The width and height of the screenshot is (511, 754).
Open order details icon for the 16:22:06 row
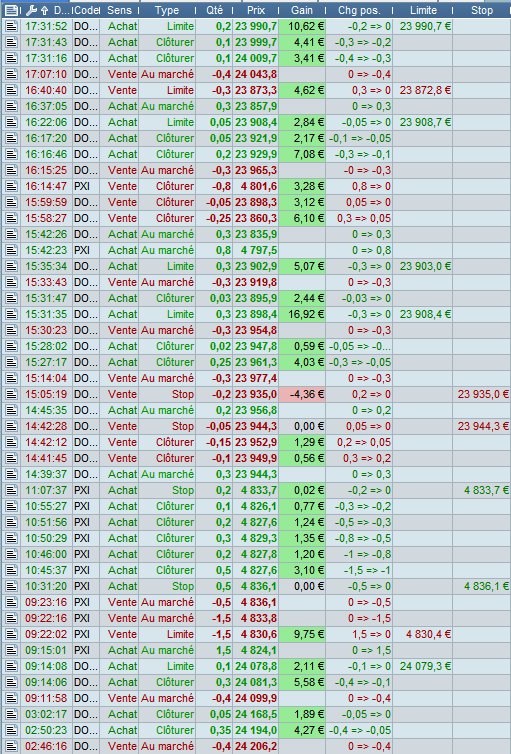[12, 122]
